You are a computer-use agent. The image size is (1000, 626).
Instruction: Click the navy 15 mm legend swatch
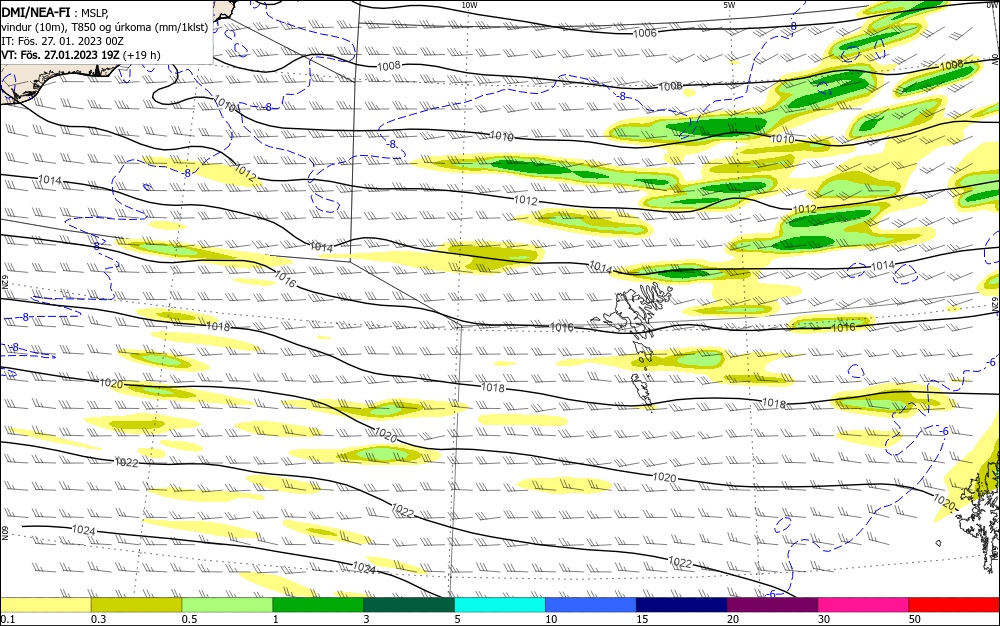tap(682, 605)
